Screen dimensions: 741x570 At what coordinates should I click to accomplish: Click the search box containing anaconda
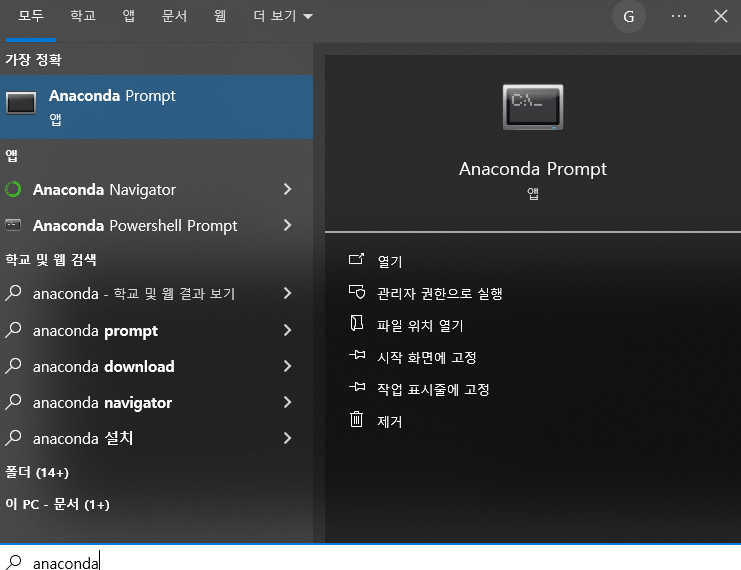point(370,558)
